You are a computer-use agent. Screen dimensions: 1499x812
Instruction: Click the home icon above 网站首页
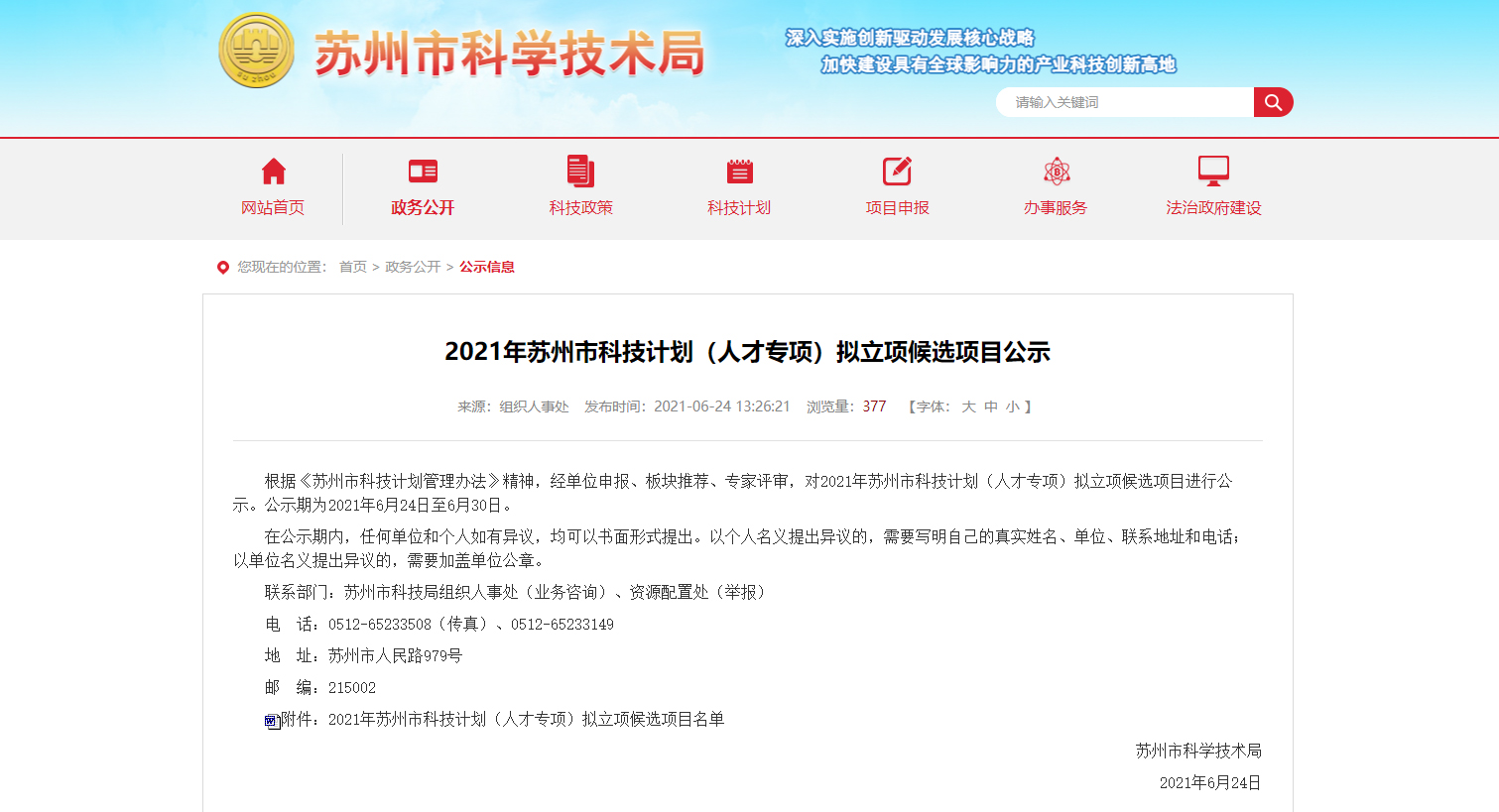point(273,172)
